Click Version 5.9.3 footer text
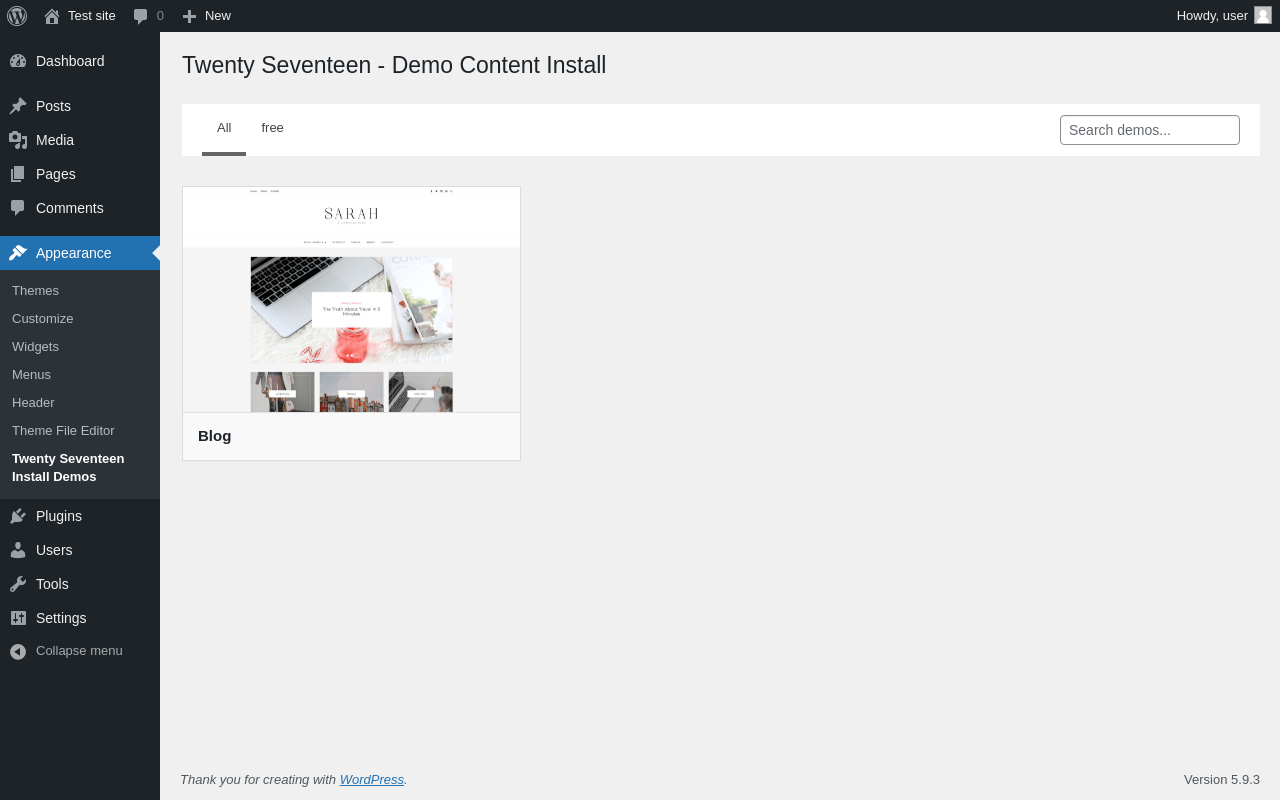Screen dimensions: 1280x800 [x=1222, y=779]
